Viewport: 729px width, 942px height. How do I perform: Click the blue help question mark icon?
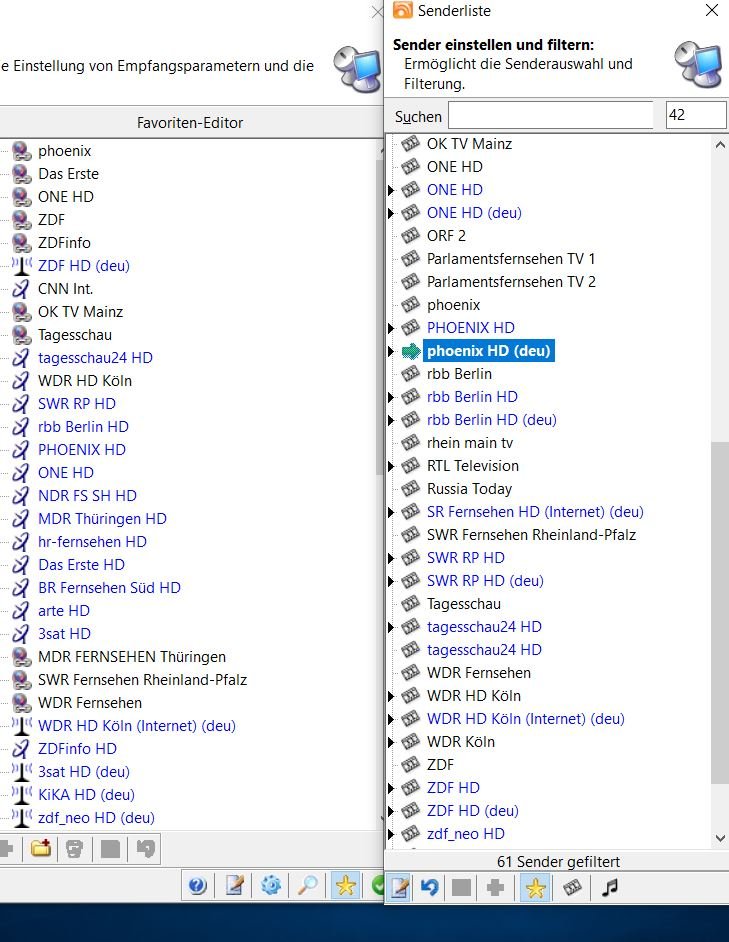pyautogui.click(x=197, y=886)
